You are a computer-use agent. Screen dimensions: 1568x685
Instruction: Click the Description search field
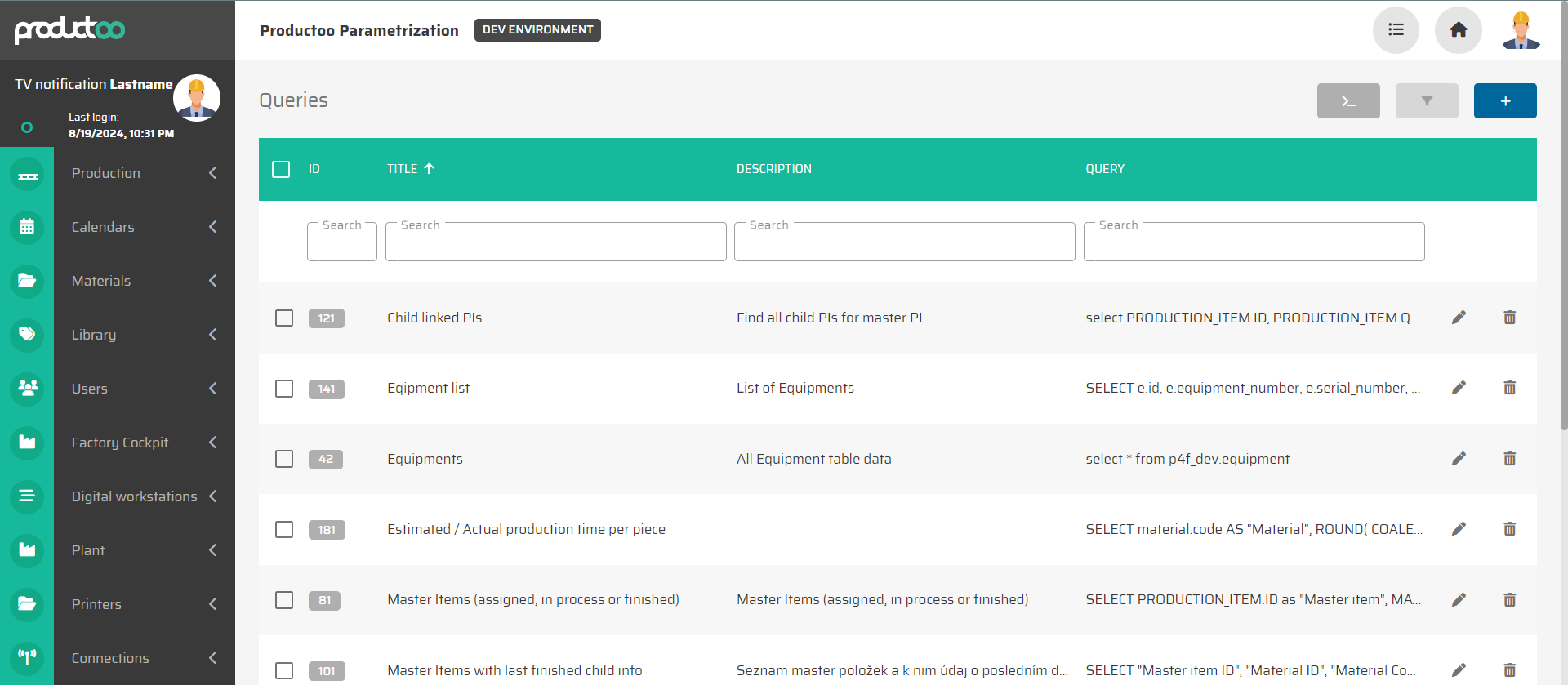point(904,243)
